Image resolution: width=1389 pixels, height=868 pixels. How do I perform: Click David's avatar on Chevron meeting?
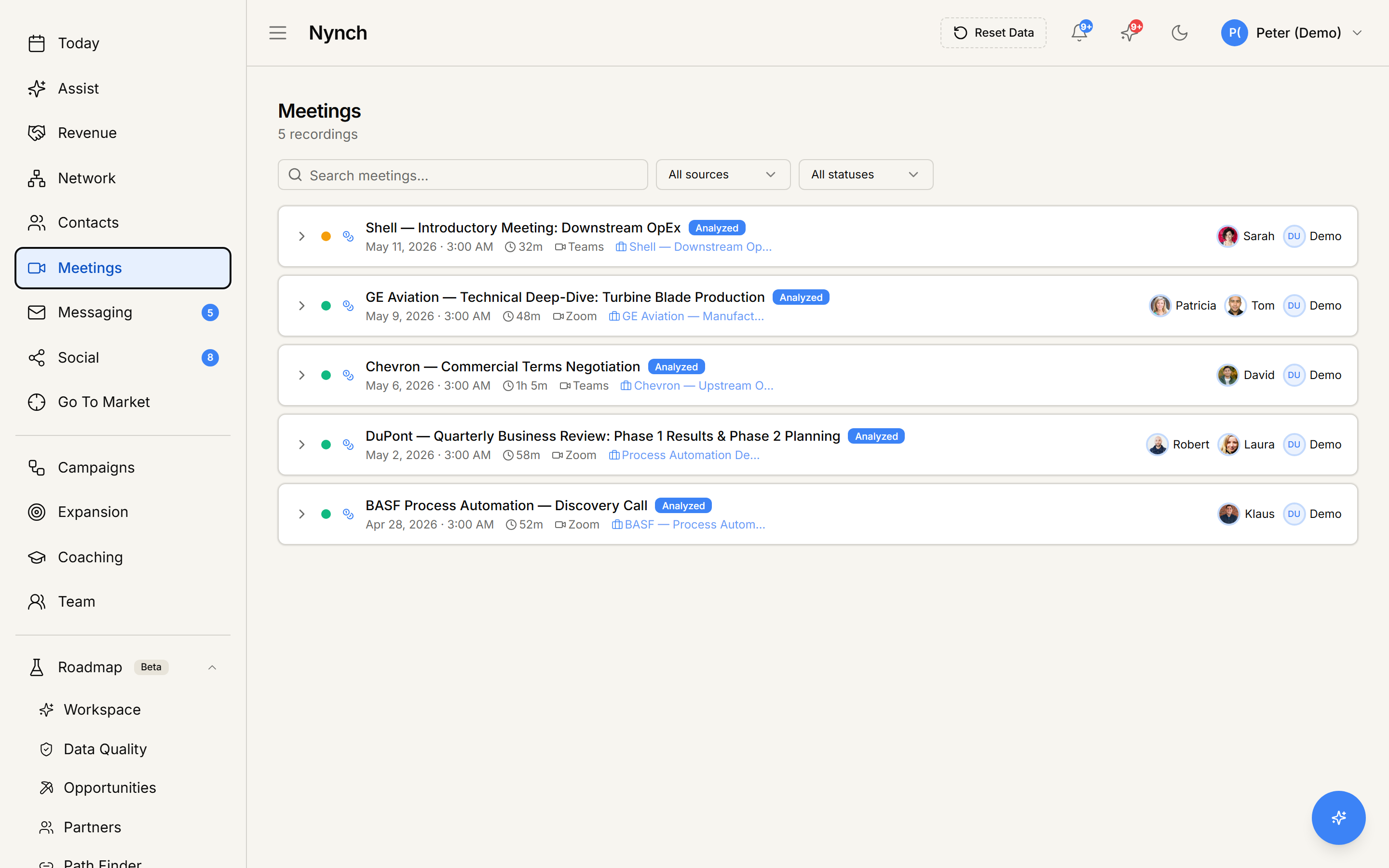[1228, 375]
